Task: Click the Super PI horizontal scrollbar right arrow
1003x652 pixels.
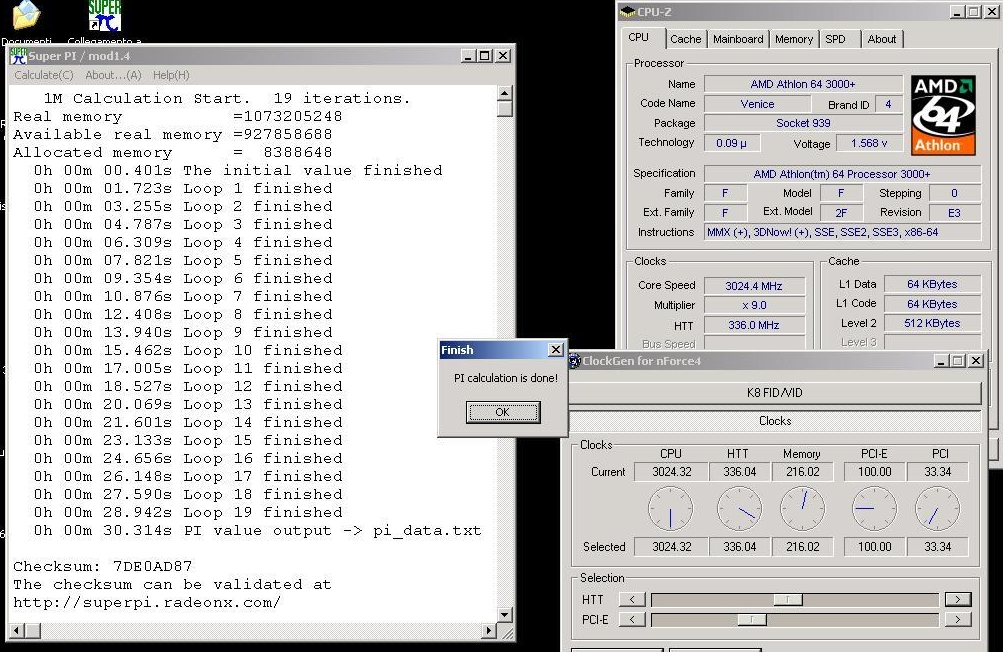Action: 489,631
